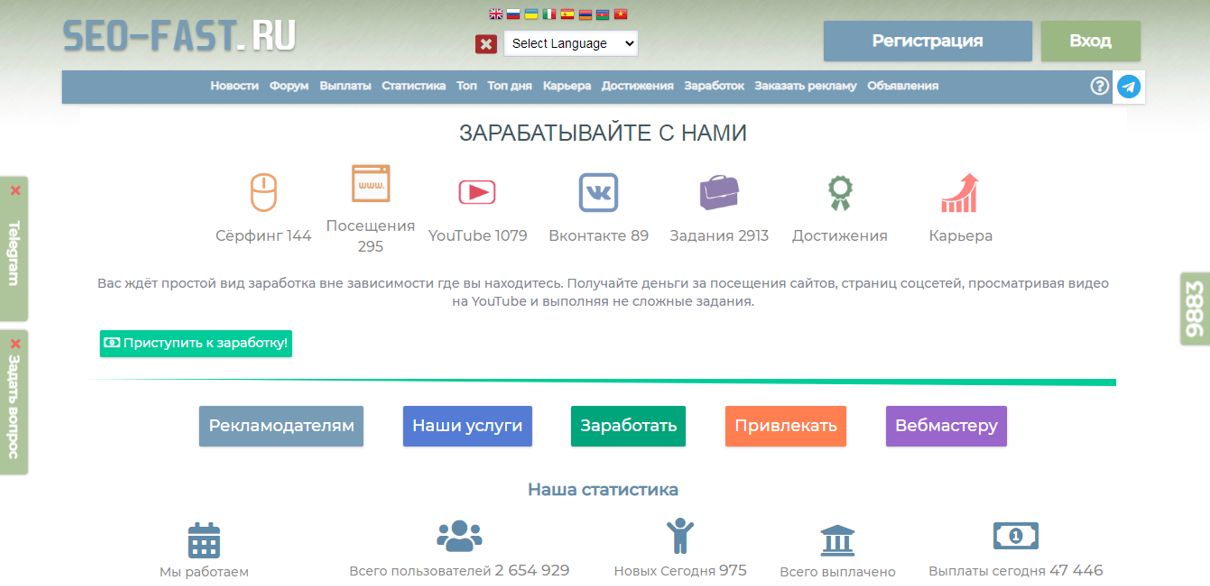Click the YouTube play icon
Image resolution: width=1210 pixels, height=586 pixels.
(477, 192)
